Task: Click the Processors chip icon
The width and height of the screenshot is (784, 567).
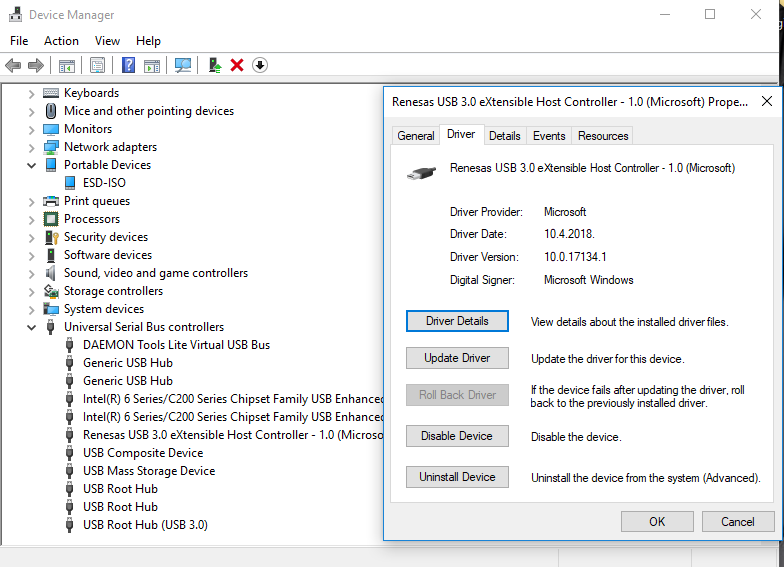Action: tap(51, 219)
